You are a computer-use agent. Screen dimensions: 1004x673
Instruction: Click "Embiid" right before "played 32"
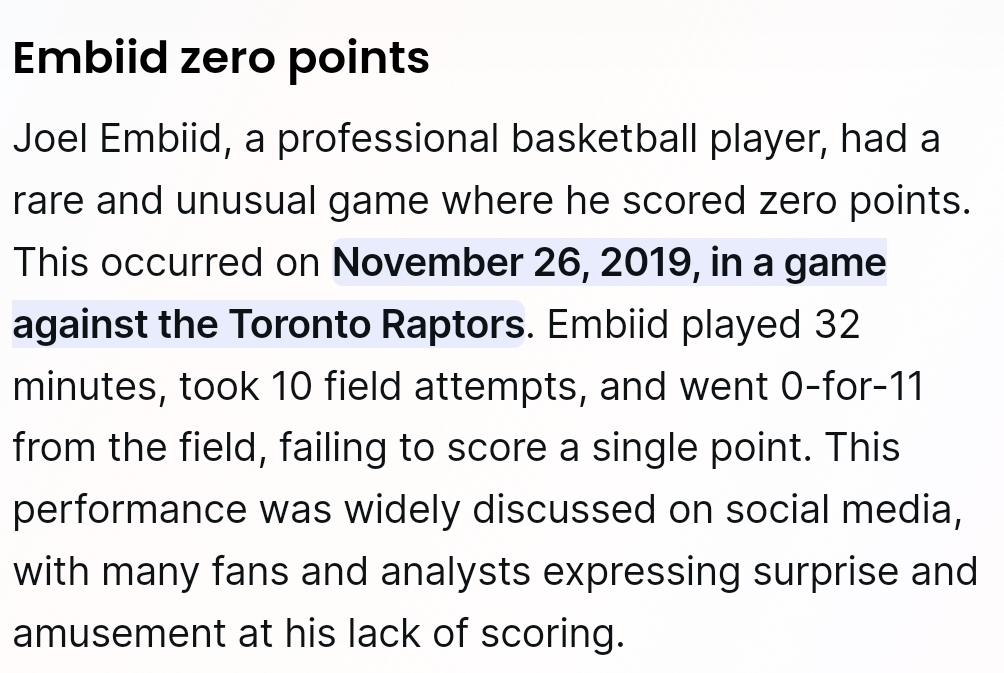610,325
